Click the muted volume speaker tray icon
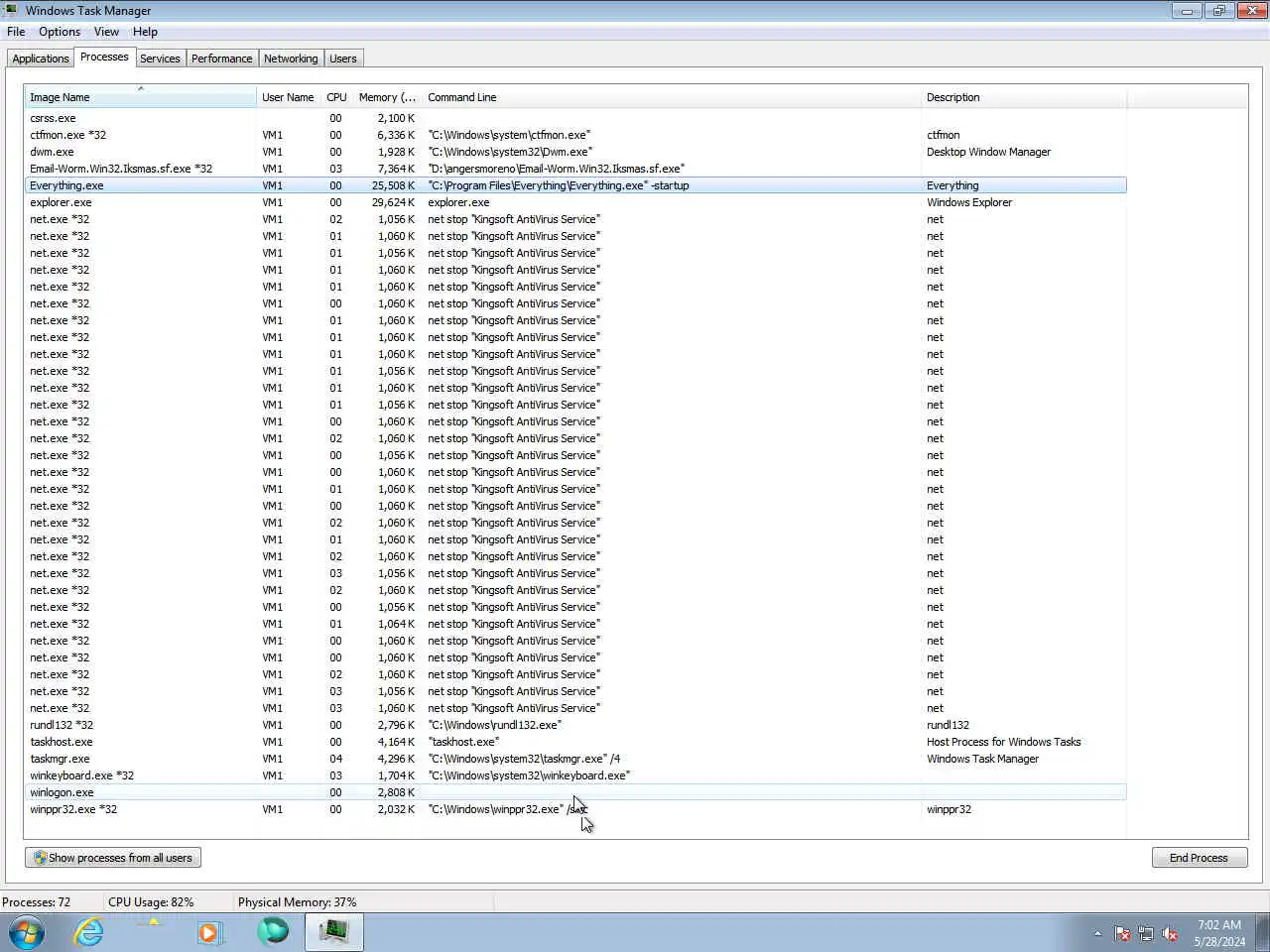The image size is (1270, 952). (1170, 933)
